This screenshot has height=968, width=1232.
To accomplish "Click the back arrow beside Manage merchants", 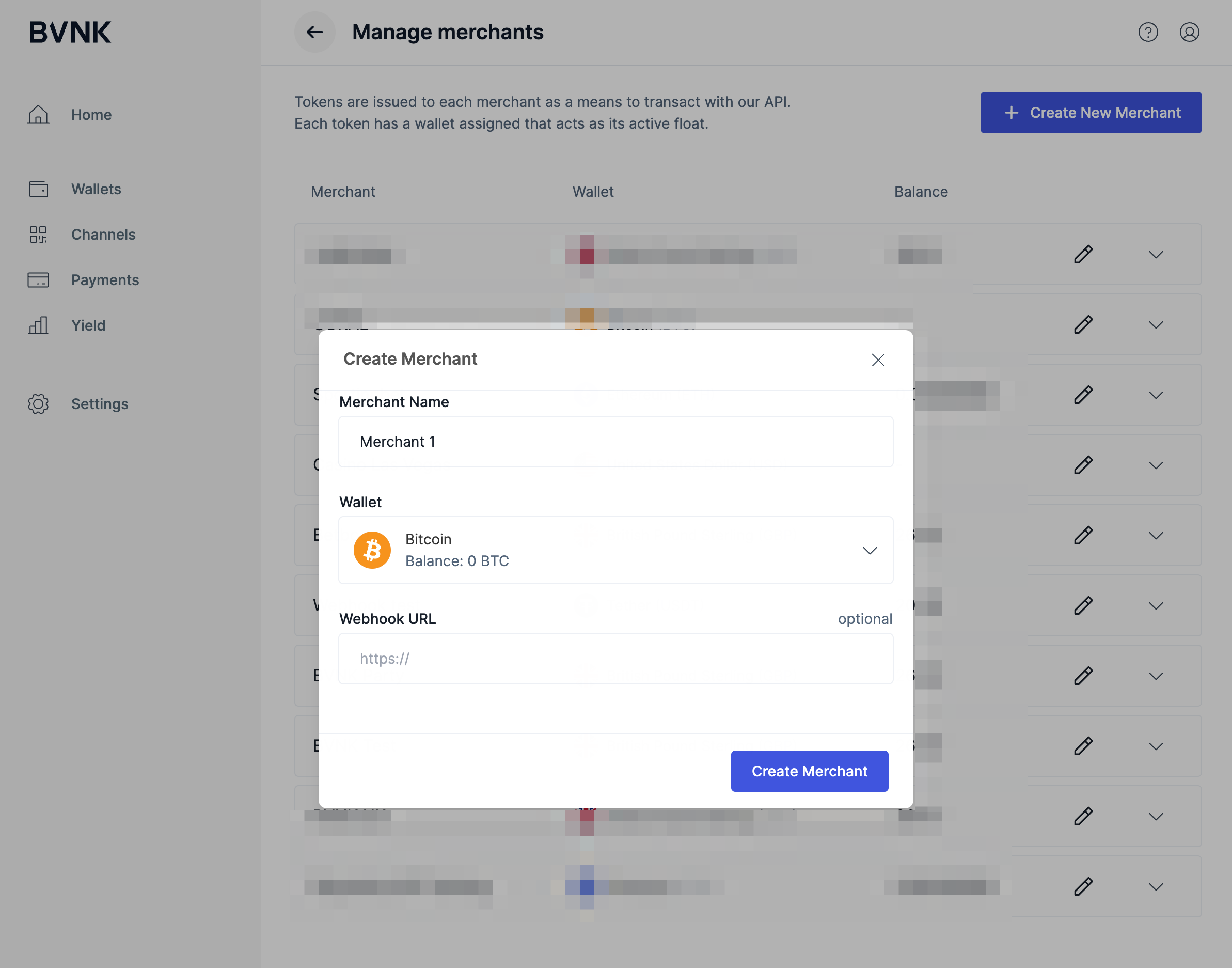I will coord(314,33).
